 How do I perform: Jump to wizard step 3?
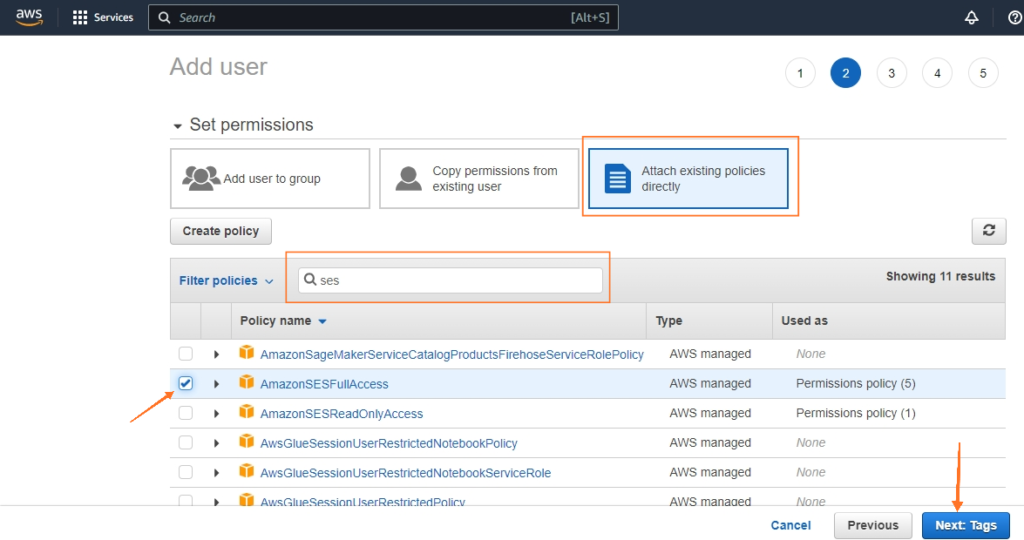coord(891,73)
